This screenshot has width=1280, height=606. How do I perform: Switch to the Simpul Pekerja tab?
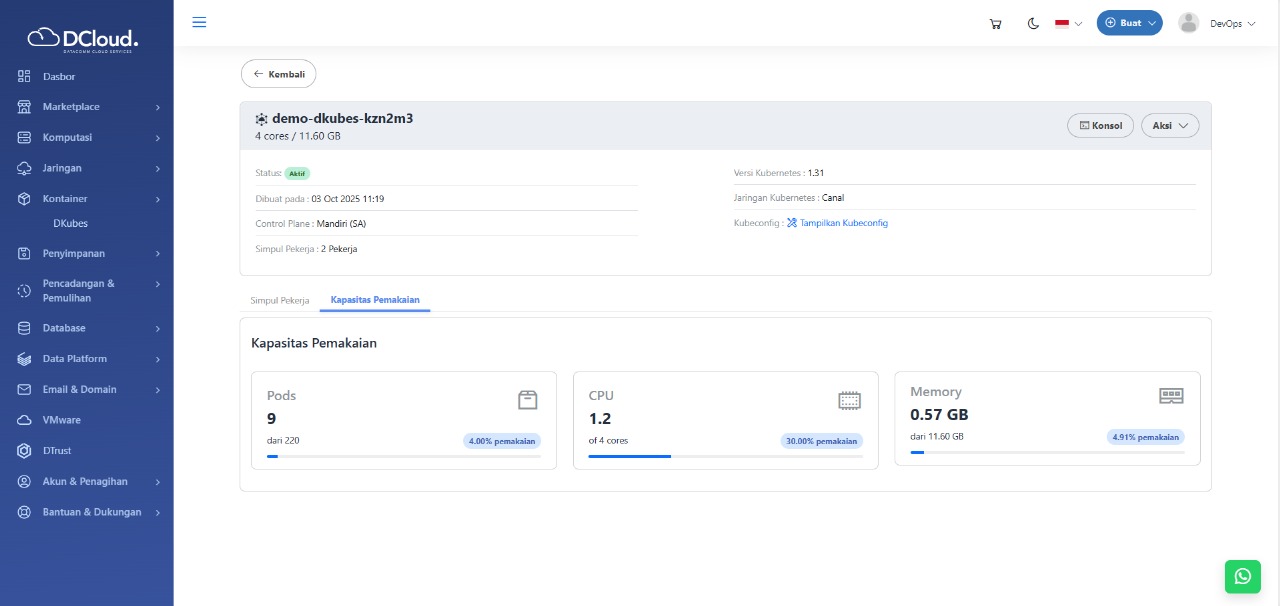(280, 299)
